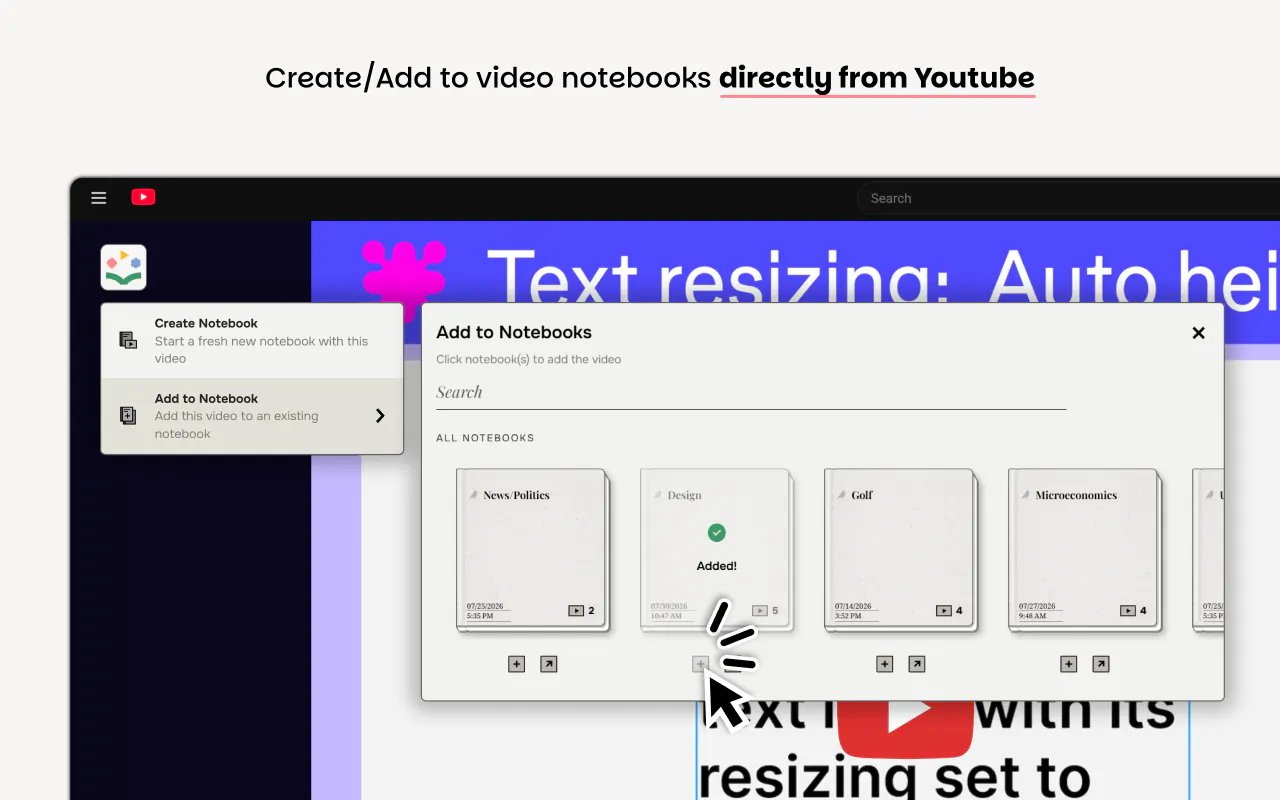Click video count icon on Microeconomics notebook
The height and width of the screenshot is (800, 1280).
(1128, 611)
